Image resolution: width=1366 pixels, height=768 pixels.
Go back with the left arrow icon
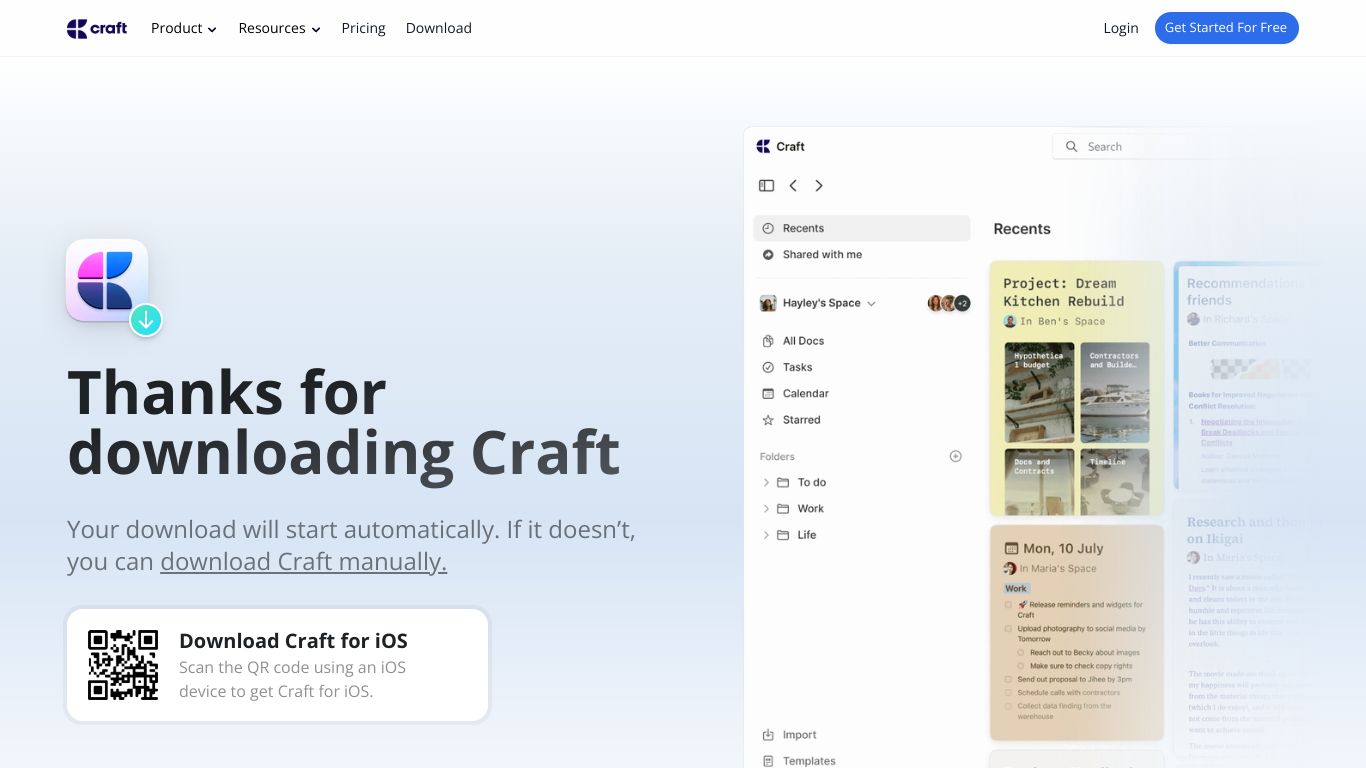pos(793,185)
